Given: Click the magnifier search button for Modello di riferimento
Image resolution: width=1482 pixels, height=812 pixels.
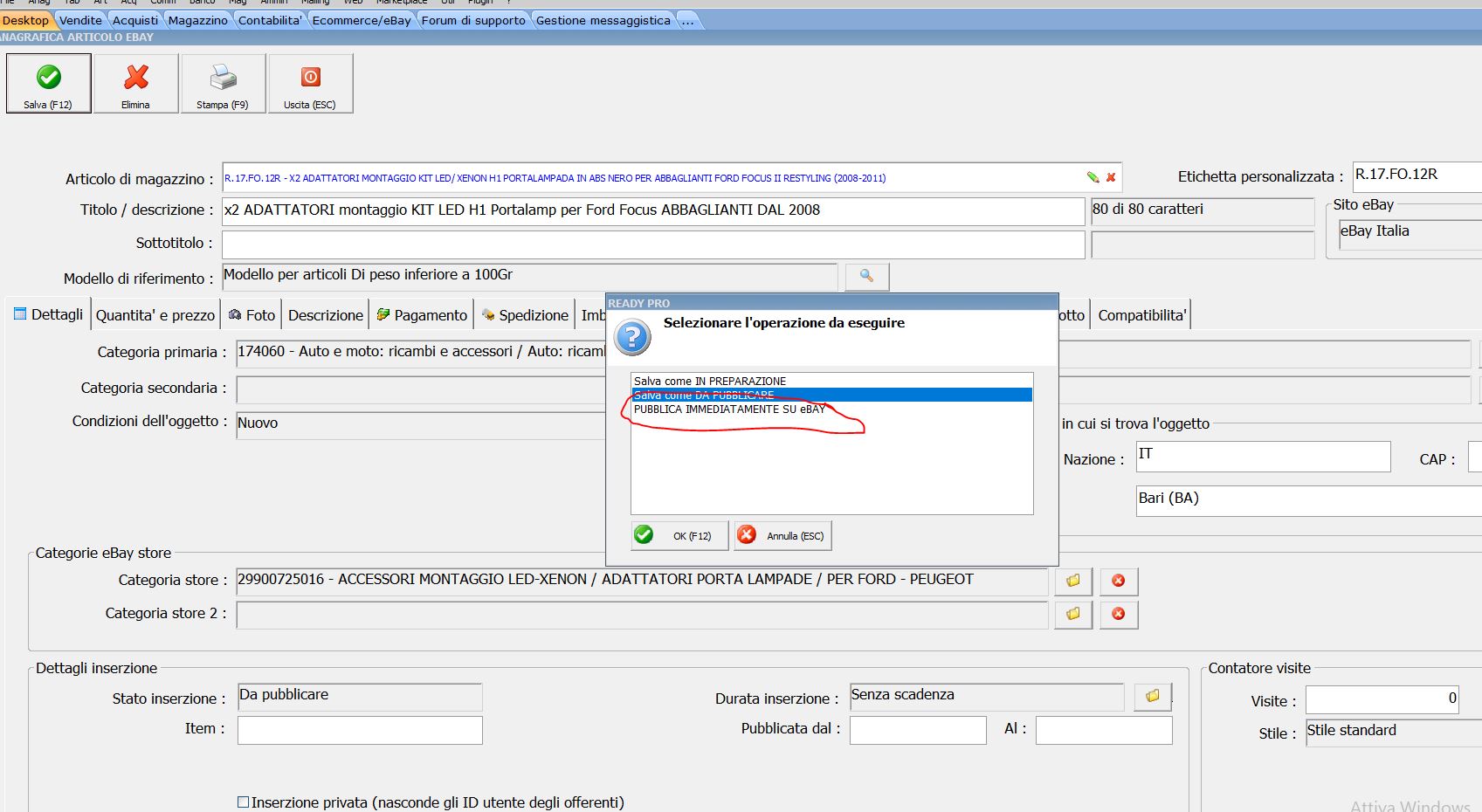Looking at the screenshot, I should [x=867, y=276].
